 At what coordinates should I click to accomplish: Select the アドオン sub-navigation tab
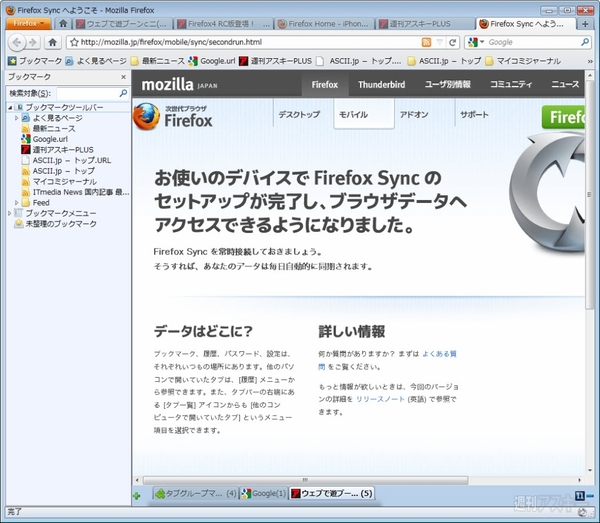coord(414,114)
